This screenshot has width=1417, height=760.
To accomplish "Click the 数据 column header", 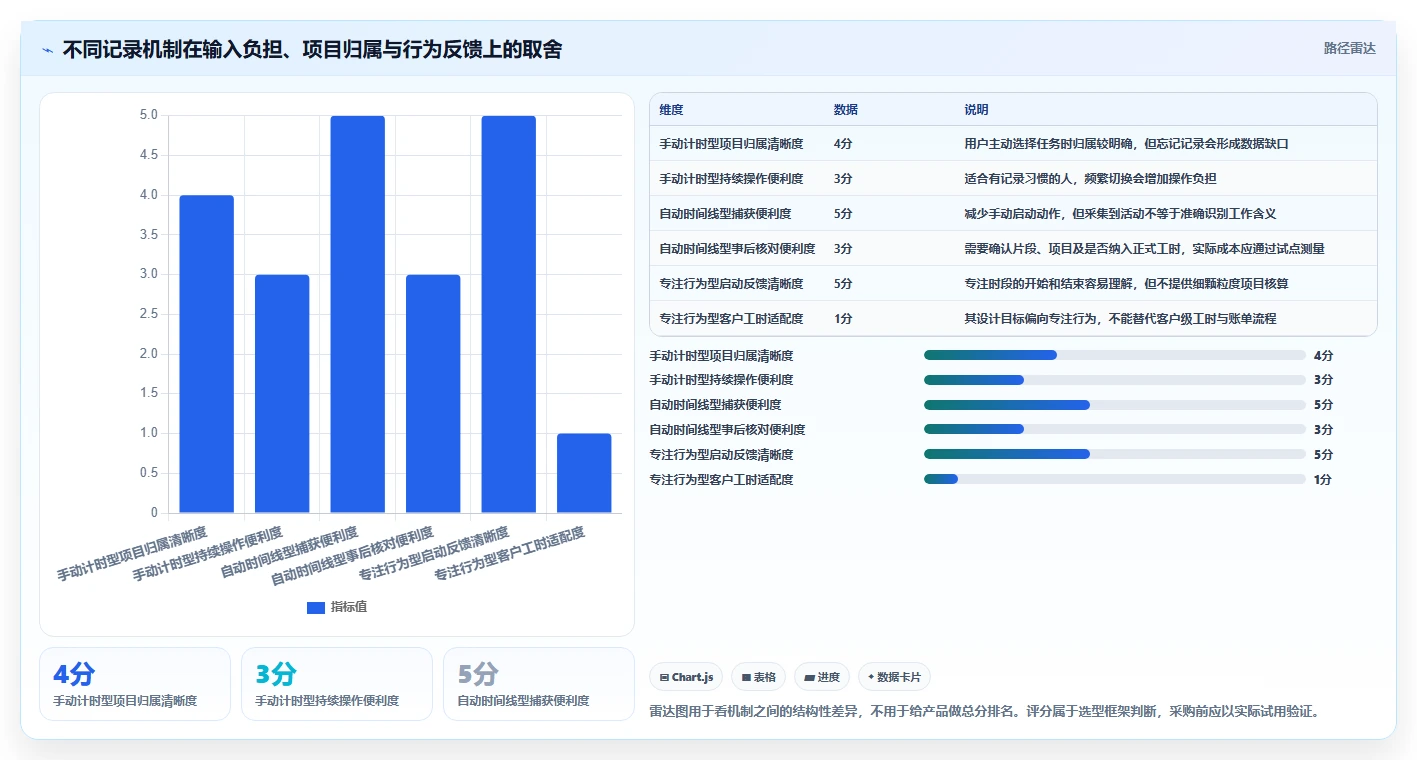I will point(845,110).
